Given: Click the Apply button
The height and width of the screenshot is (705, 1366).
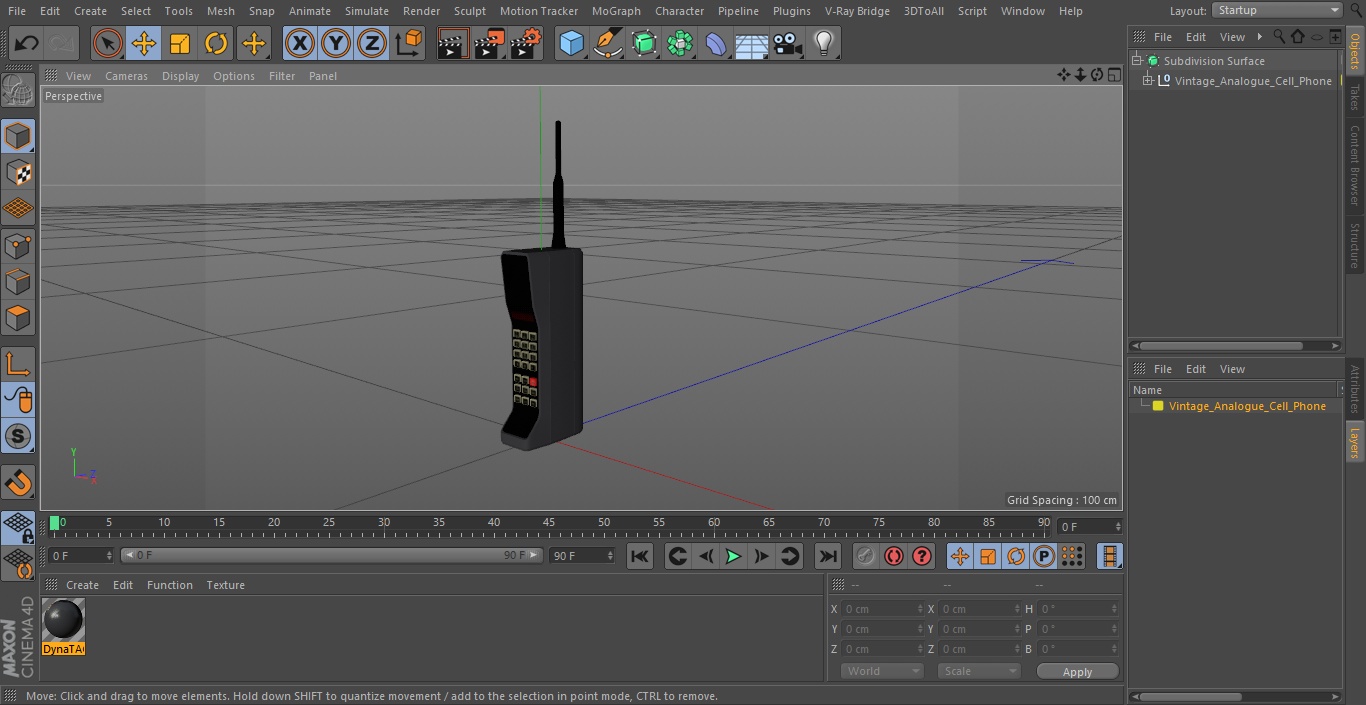Looking at the screenshot, I should [1077, 671].
